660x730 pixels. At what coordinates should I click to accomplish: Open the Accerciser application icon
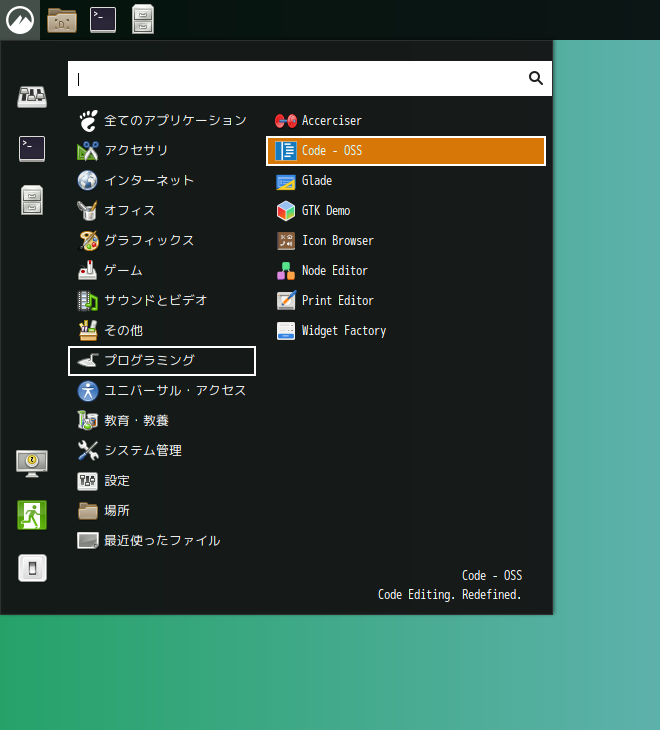[x=286, y=121]
